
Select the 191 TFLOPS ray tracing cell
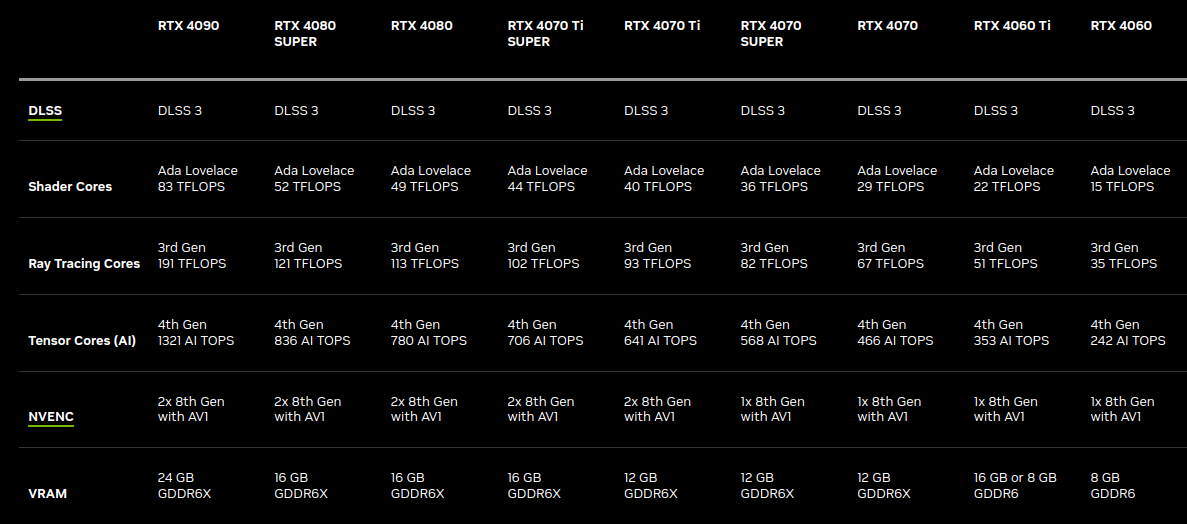[192, 255]
